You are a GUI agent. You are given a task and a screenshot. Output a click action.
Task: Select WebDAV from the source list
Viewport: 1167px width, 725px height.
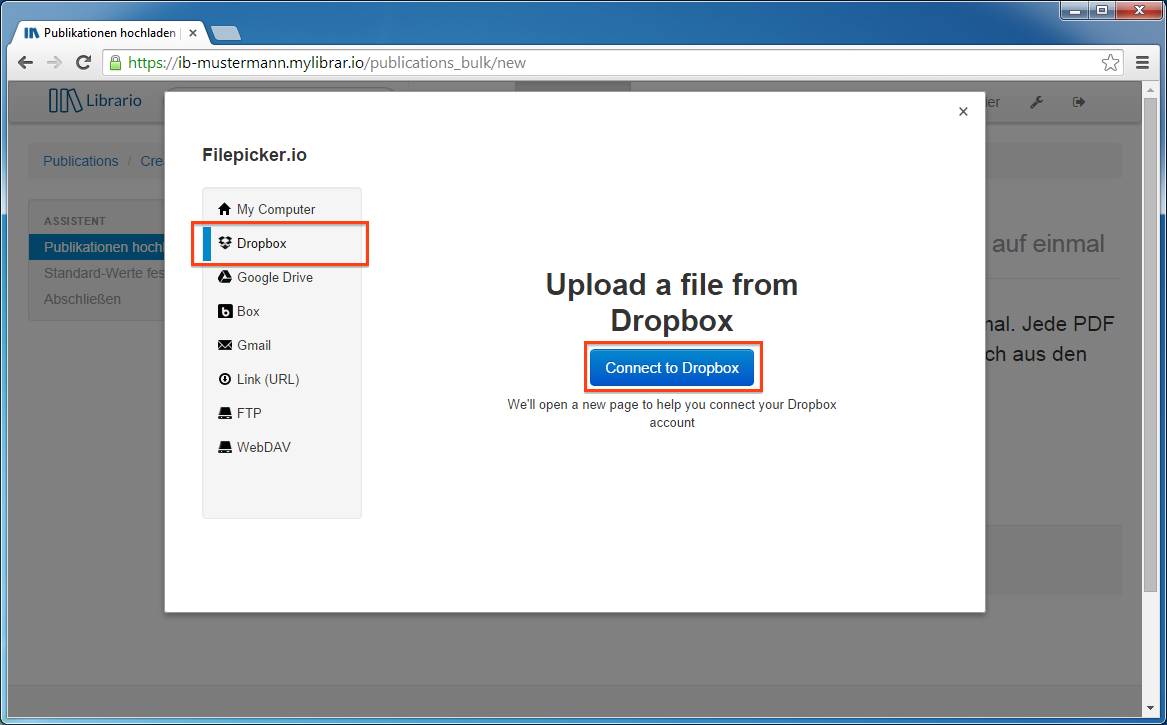[282, 447]
